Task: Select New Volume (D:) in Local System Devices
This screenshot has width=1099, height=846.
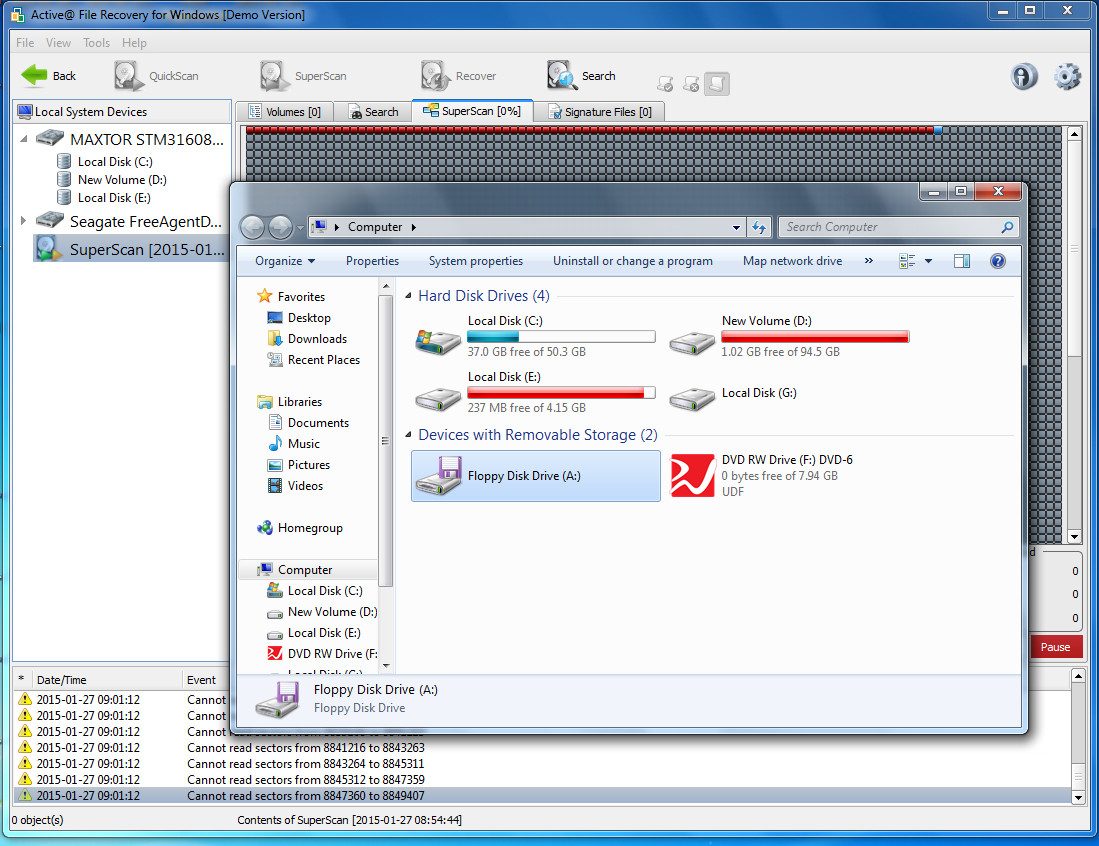Action: pos(121,179)
